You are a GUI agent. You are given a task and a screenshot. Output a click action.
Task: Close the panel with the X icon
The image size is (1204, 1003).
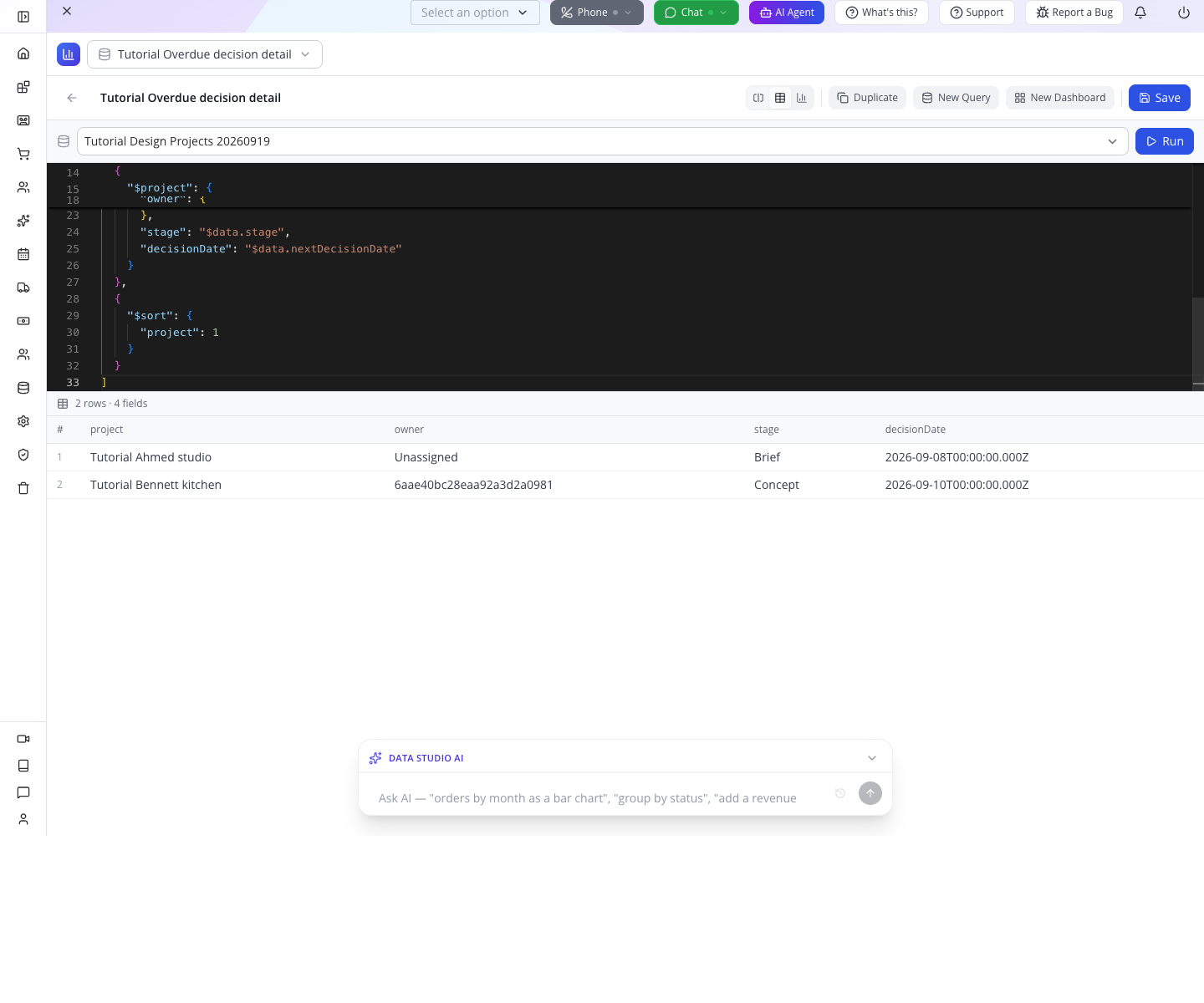(x=67, y=11)
